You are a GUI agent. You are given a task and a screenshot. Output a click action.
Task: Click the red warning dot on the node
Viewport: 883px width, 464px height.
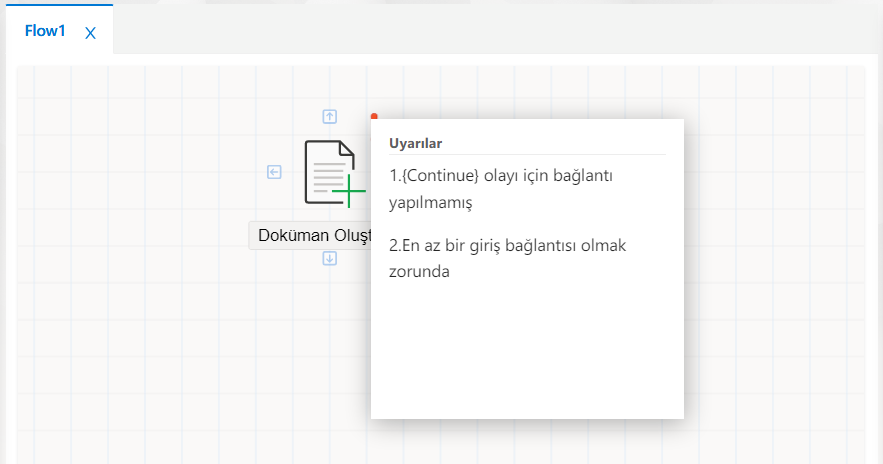coord(374,116)
